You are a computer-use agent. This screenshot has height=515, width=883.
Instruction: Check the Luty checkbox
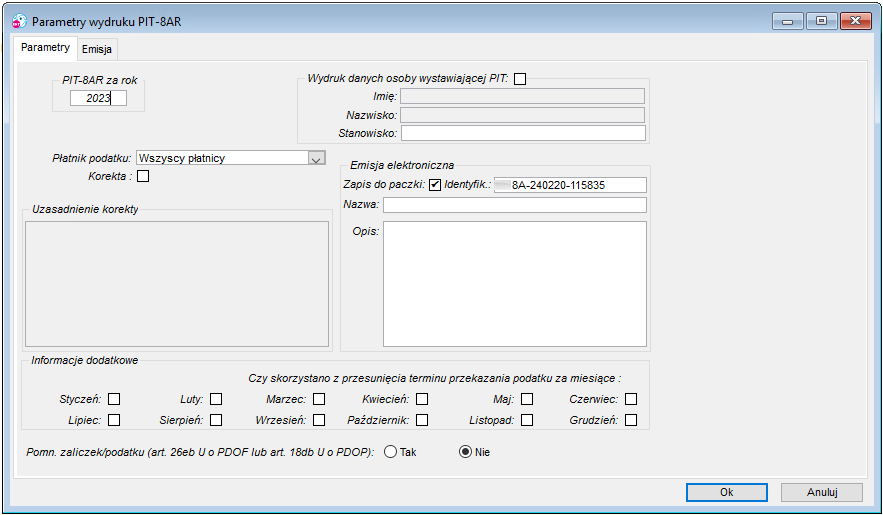click(216, 399)
